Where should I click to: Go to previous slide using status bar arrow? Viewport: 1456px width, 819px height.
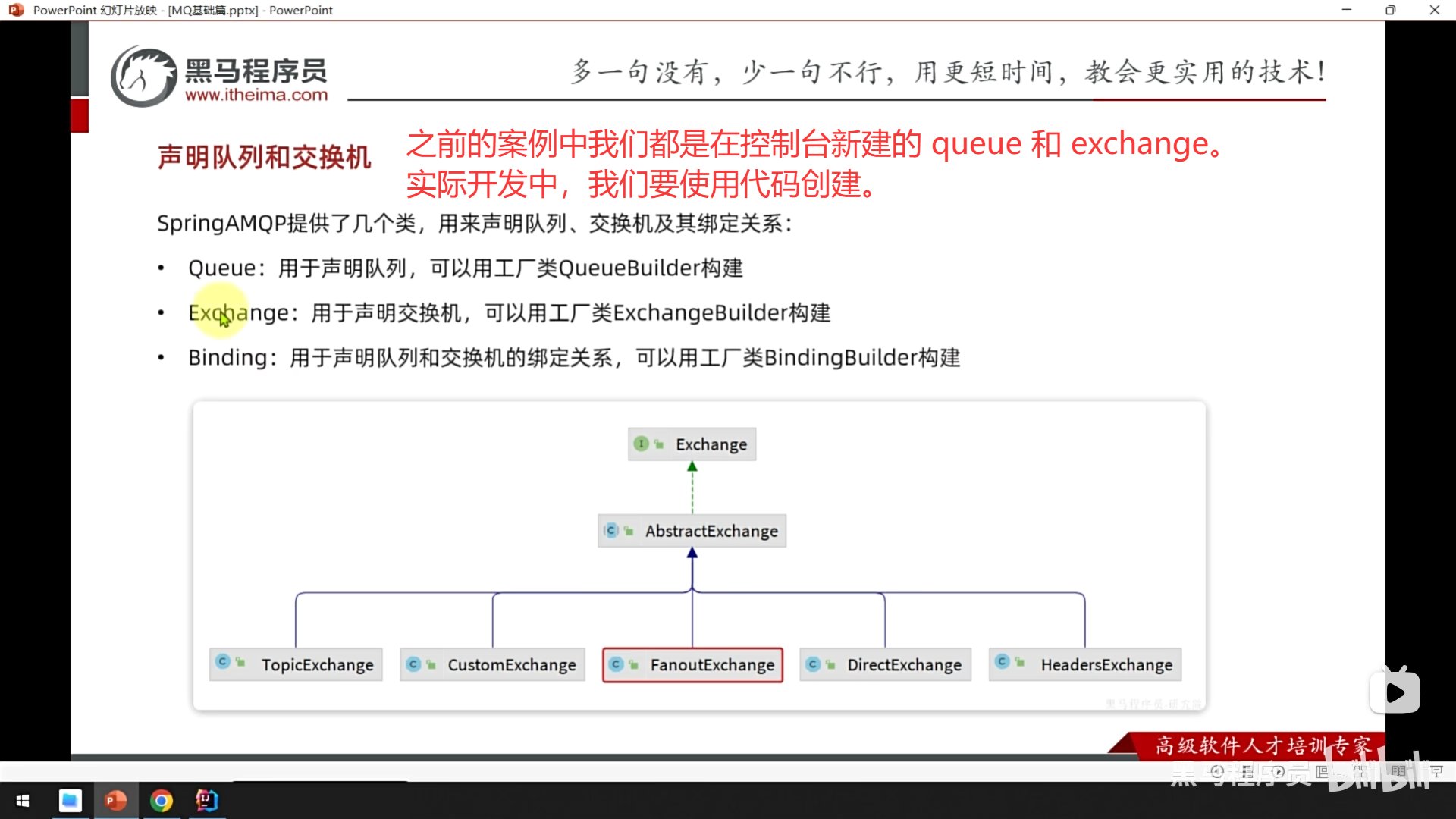click(x=1217, y=771)
